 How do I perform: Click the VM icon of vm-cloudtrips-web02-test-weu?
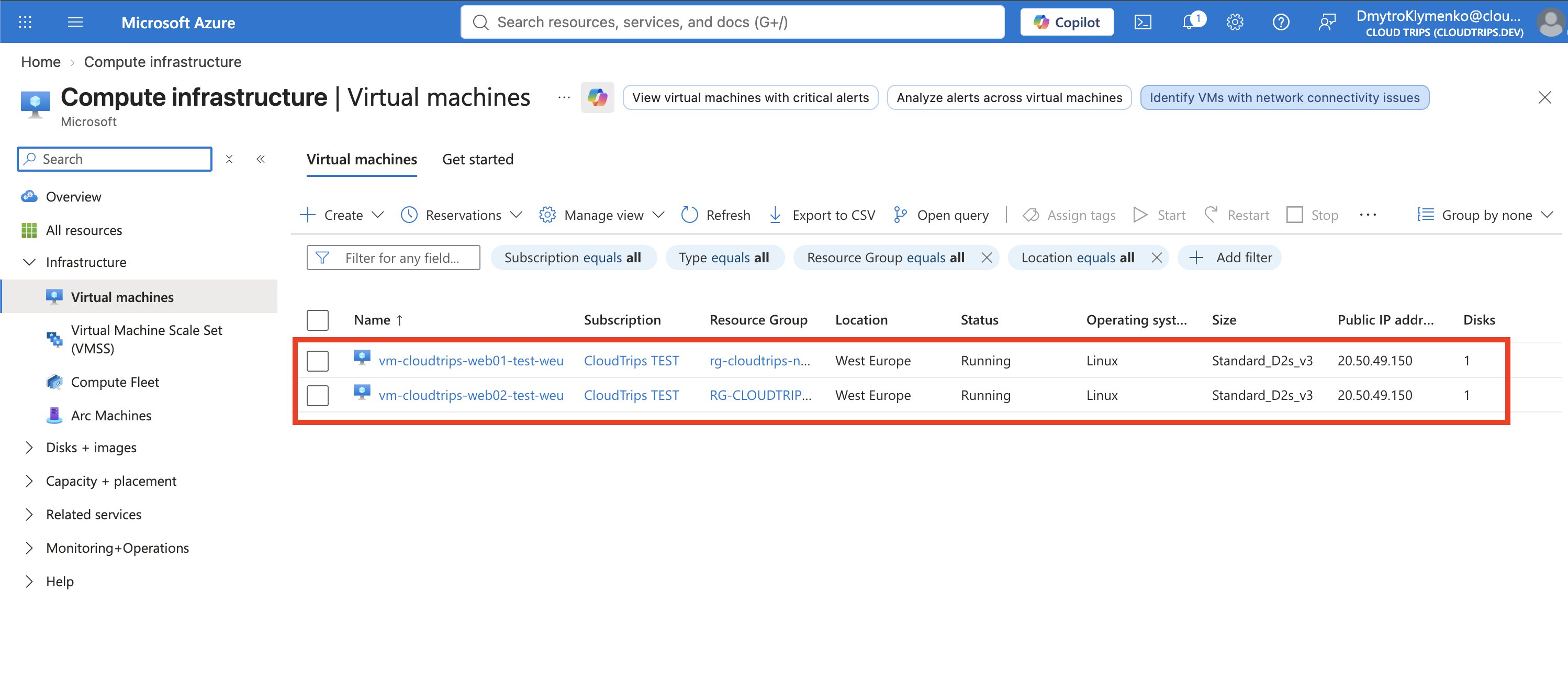tap(362, 393)
